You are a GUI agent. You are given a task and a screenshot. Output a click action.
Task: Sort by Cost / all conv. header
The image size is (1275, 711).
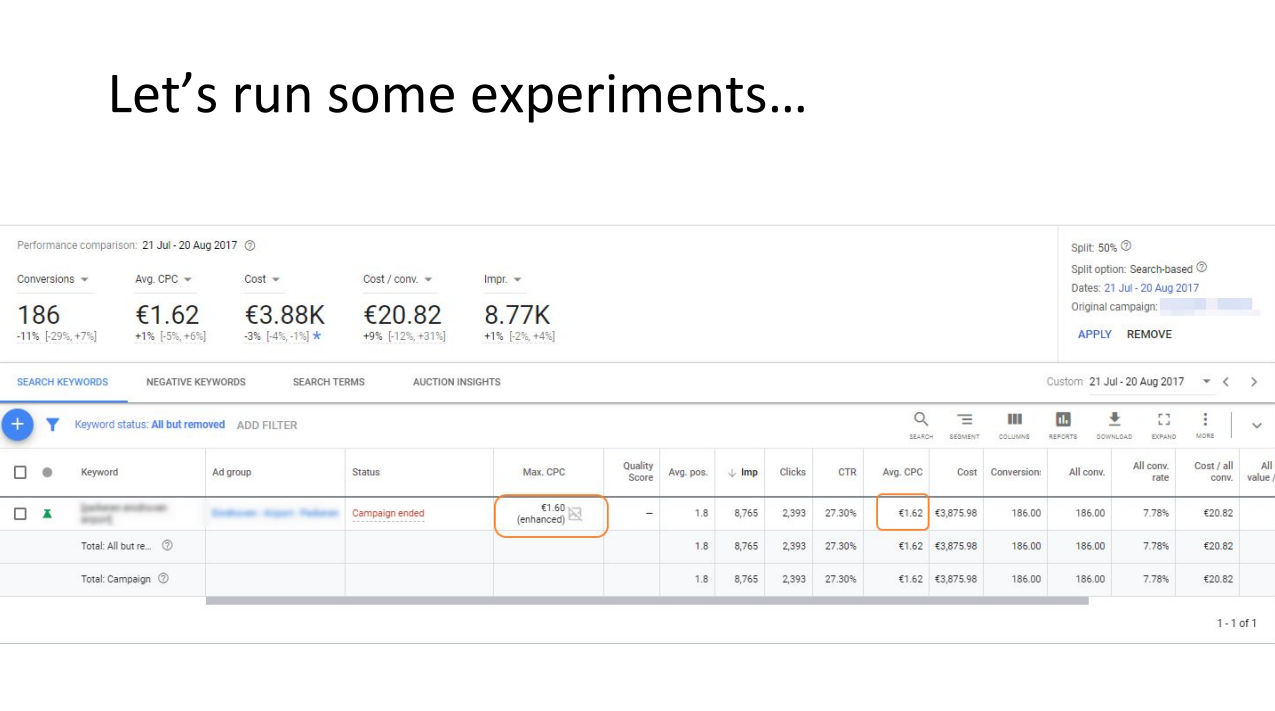[x=1214, y=472]
